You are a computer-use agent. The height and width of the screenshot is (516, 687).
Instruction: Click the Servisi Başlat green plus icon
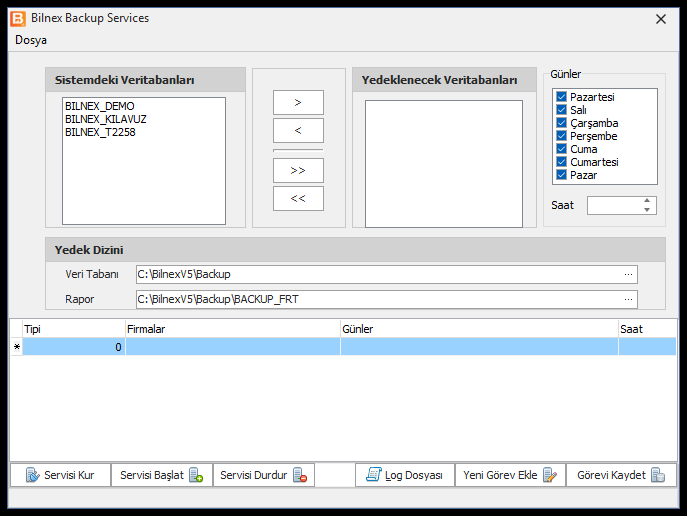pyautogui.click(x=196, y=475)
